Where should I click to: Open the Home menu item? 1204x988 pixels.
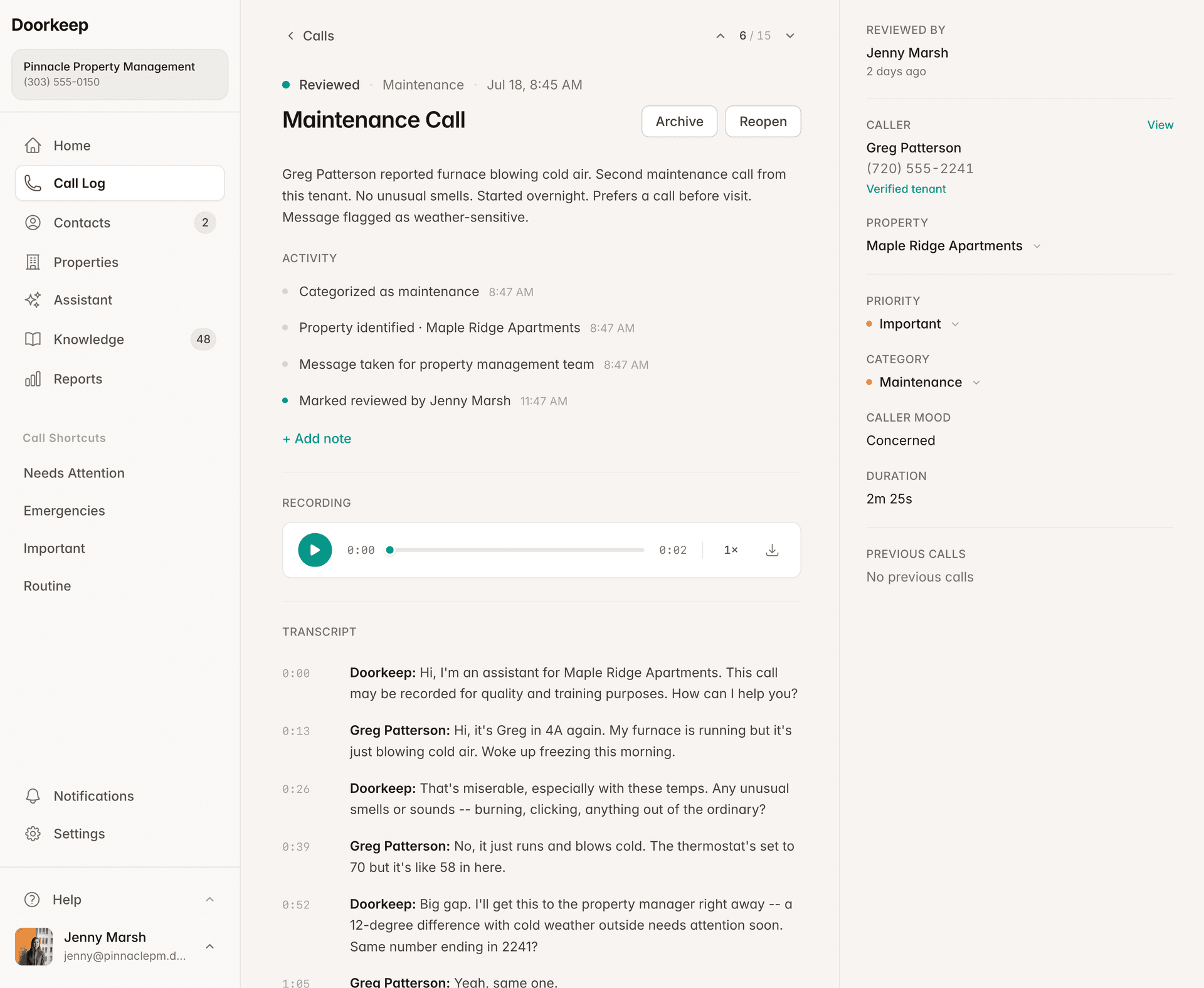120,146
